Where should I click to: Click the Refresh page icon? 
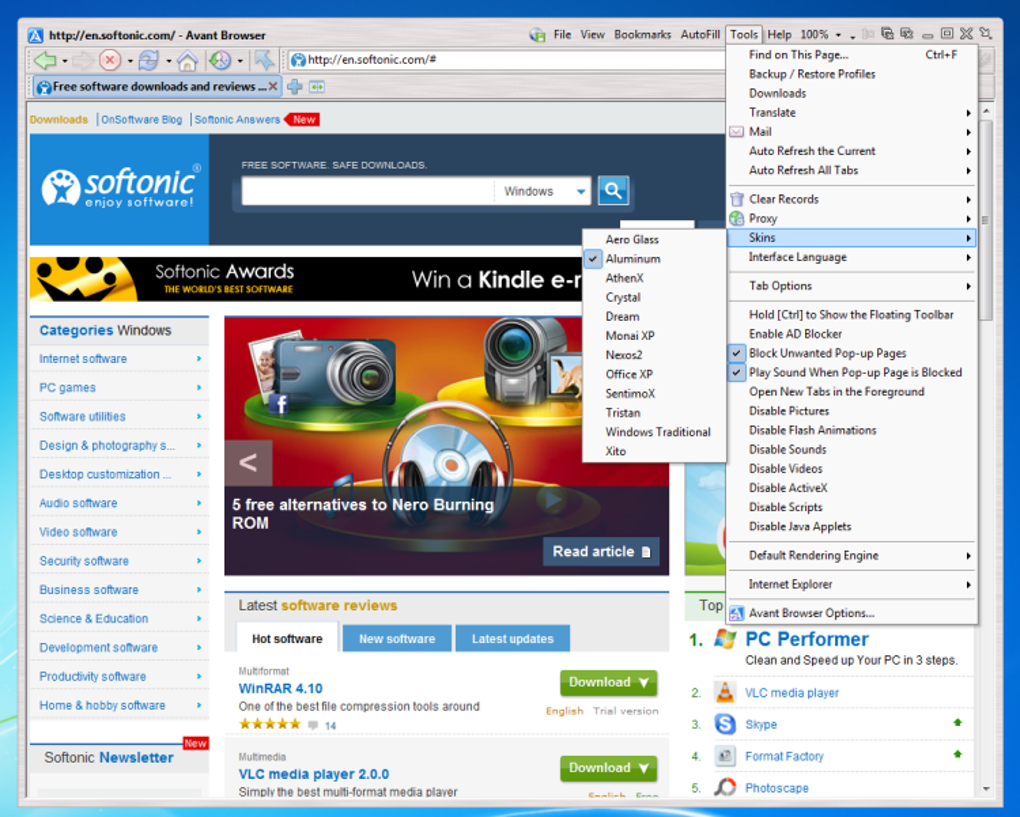coord(148,60)
